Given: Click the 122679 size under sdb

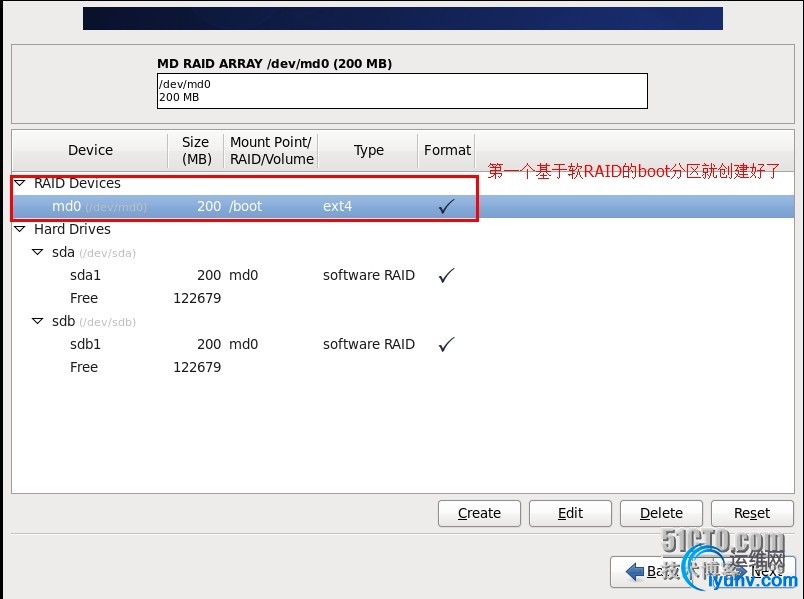Looking at the screenshot, I should (x=197, y=367).
